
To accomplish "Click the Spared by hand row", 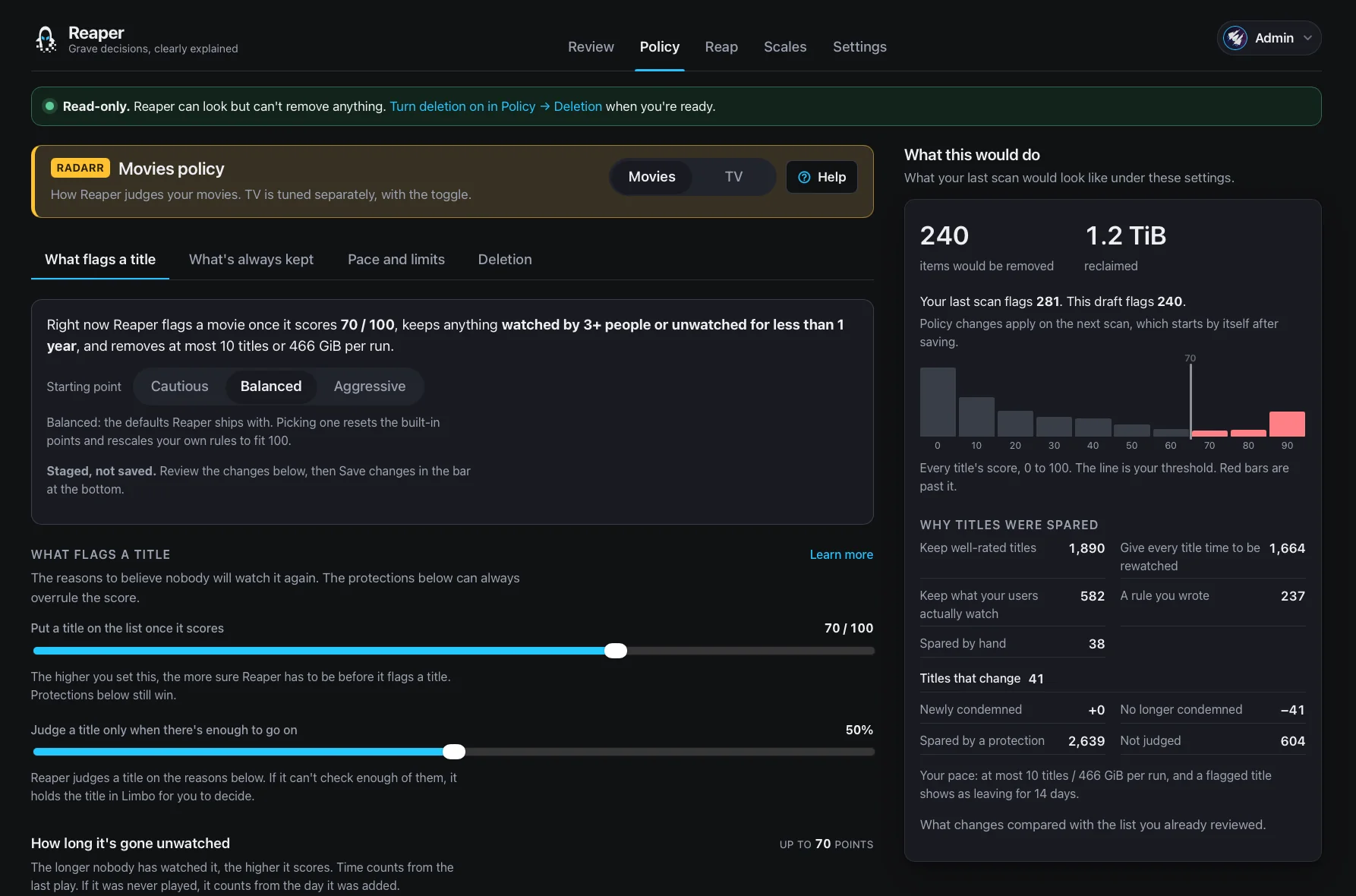I will (x=1012, y=644).
